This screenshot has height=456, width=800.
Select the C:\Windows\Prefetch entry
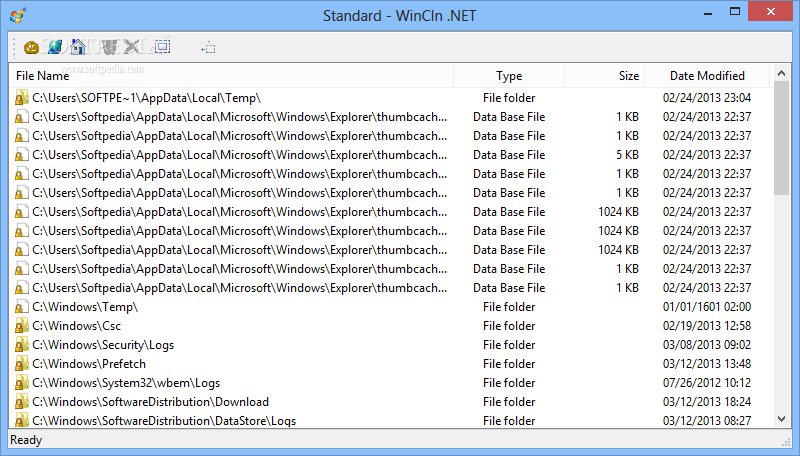pos(89,364)
